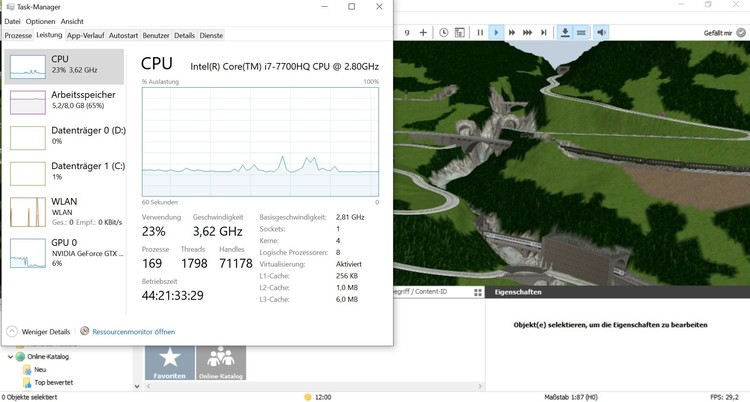Collapse the Online-Katalog tree node

pos(11,356)
